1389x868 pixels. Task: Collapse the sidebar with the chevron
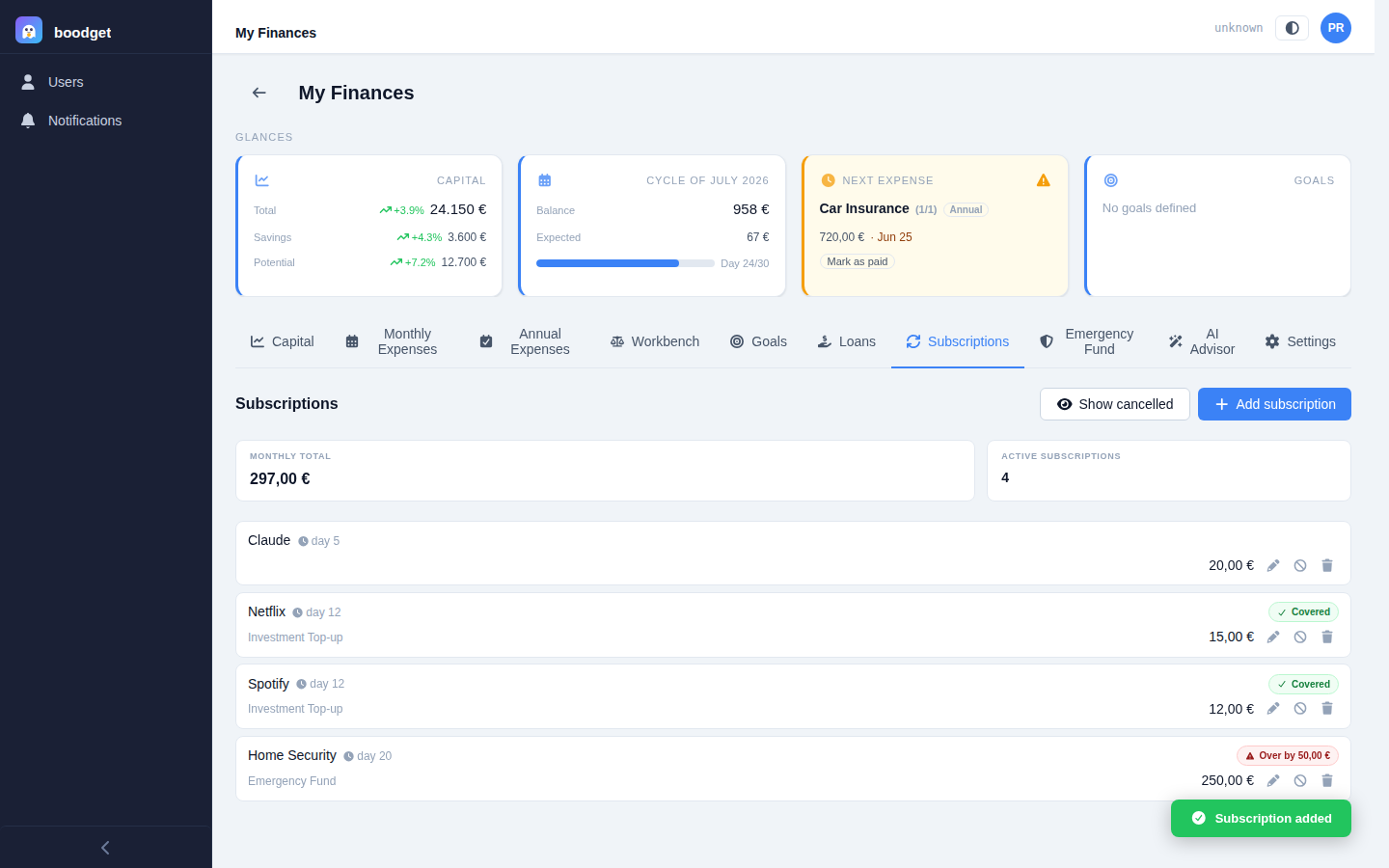click(105, 848)
